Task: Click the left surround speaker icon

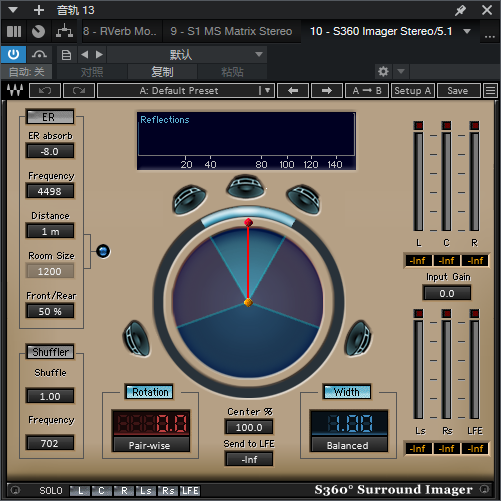Action: (137, 339)
